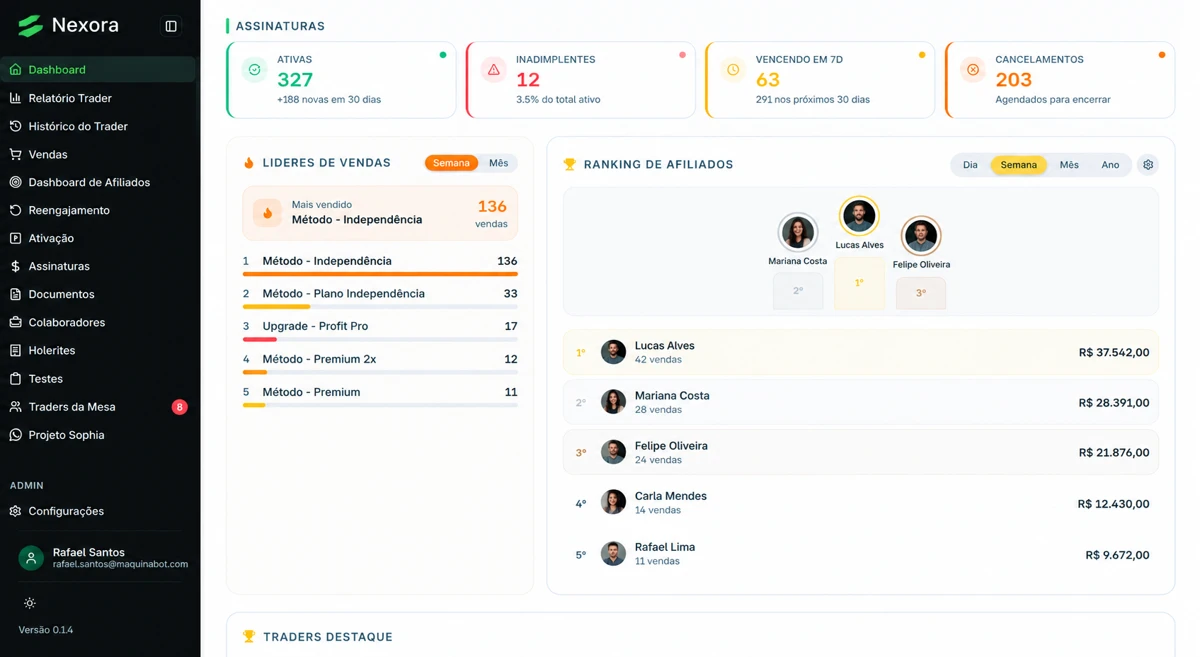Click the Método - Independência orange progress bar
The height and width of the screenshot is (657, 1200).
380,273
